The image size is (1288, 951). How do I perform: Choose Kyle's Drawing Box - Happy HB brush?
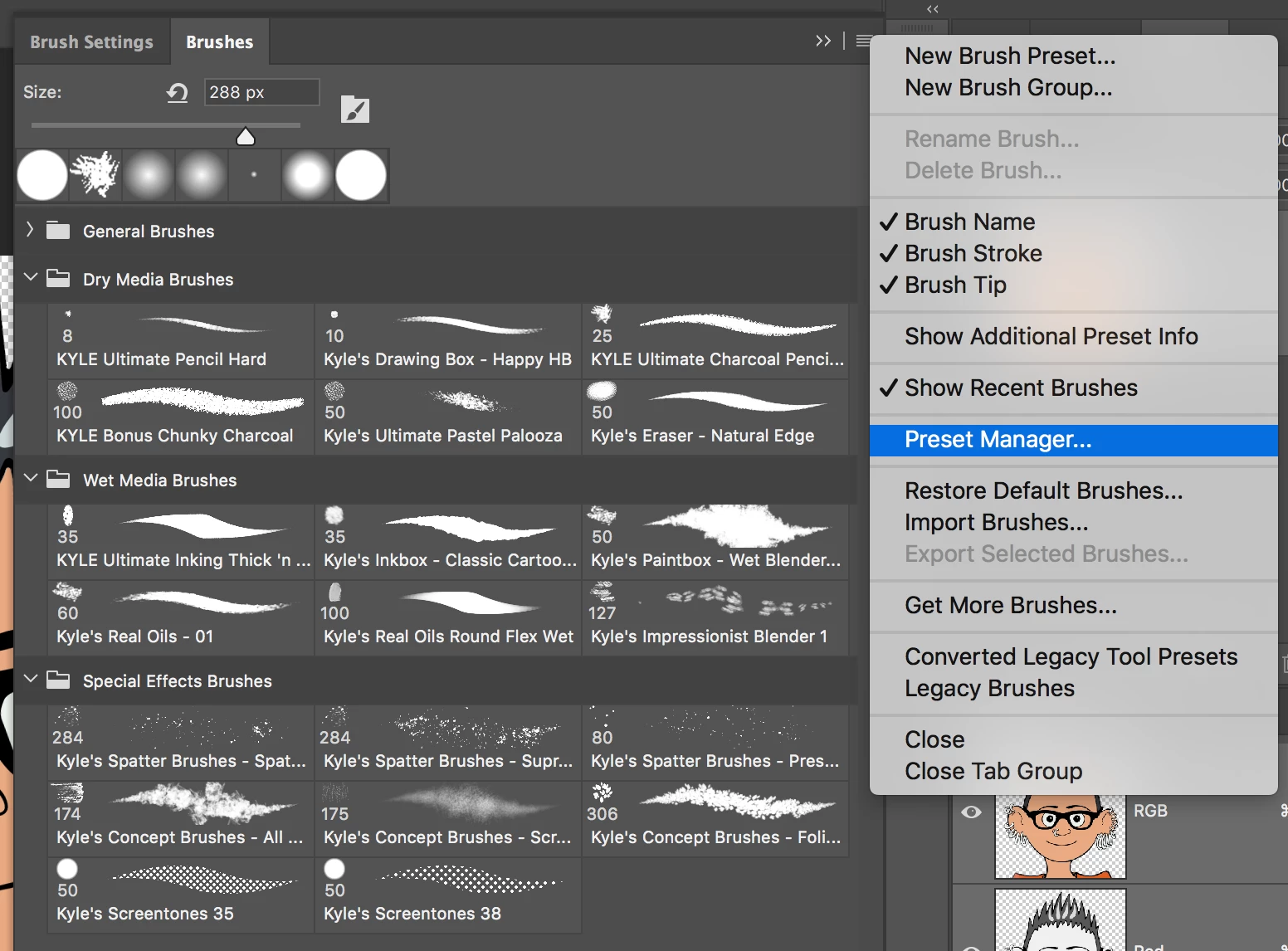448,340
